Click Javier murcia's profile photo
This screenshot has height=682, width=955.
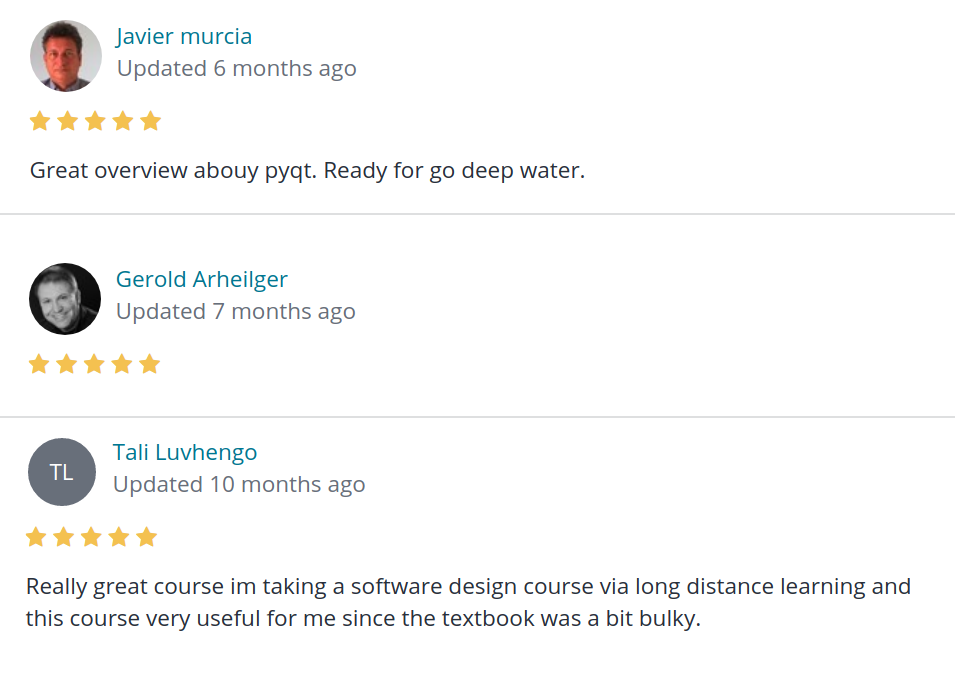tap(66, 56)
